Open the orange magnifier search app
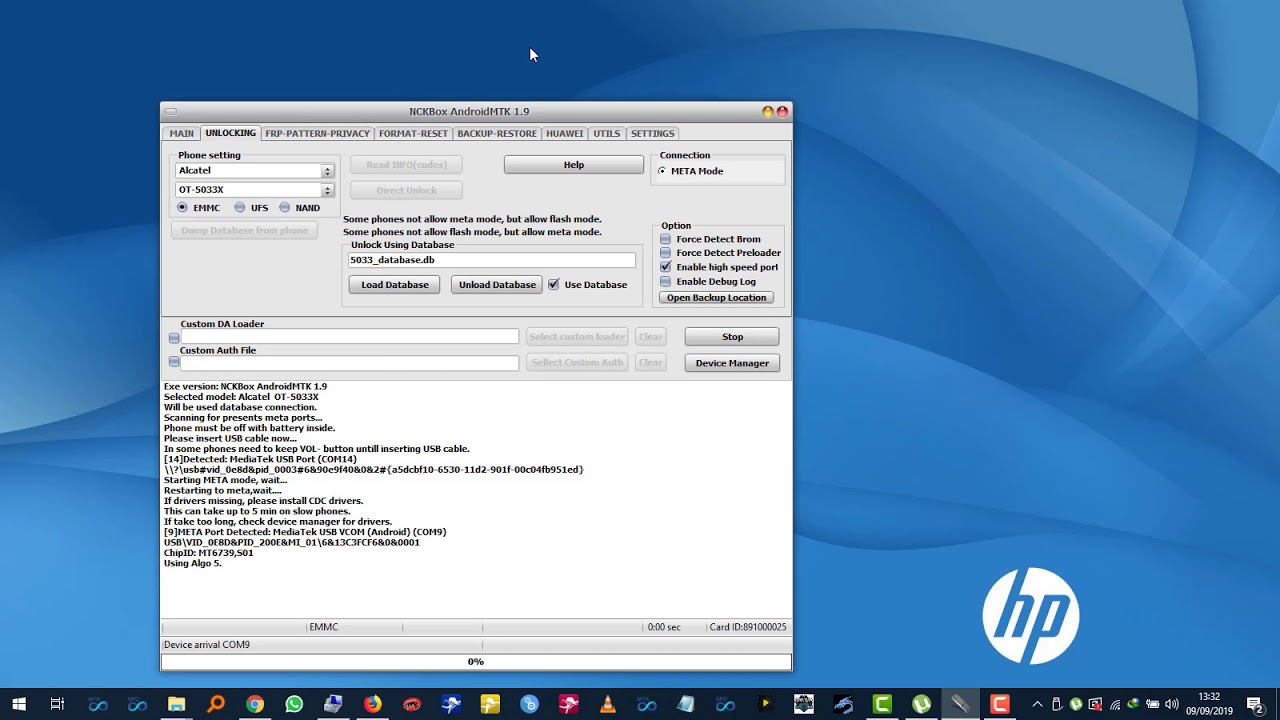This screenshot has width=1280, height=720. tap(216, 704)
